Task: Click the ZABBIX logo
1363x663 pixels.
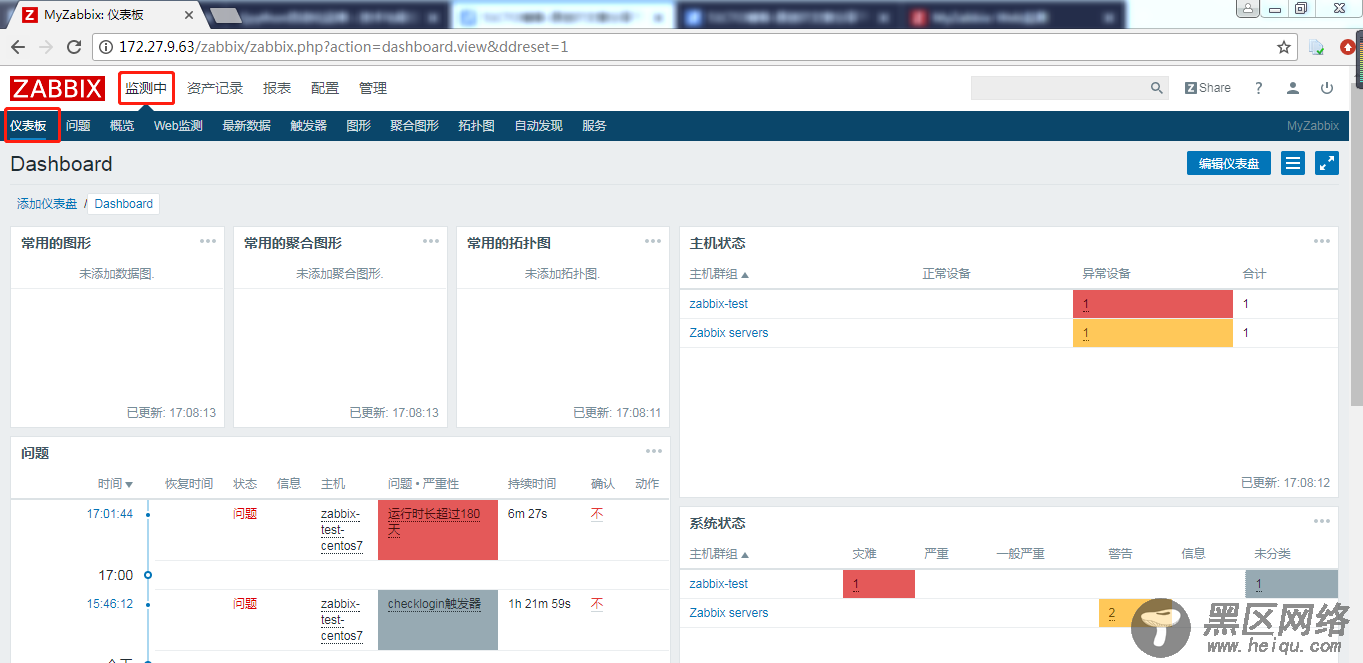Action: [x=58, y=88]
